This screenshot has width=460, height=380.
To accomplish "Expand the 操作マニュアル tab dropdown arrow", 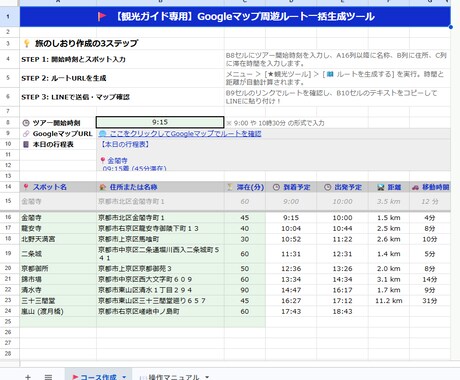I will [207, 377].
